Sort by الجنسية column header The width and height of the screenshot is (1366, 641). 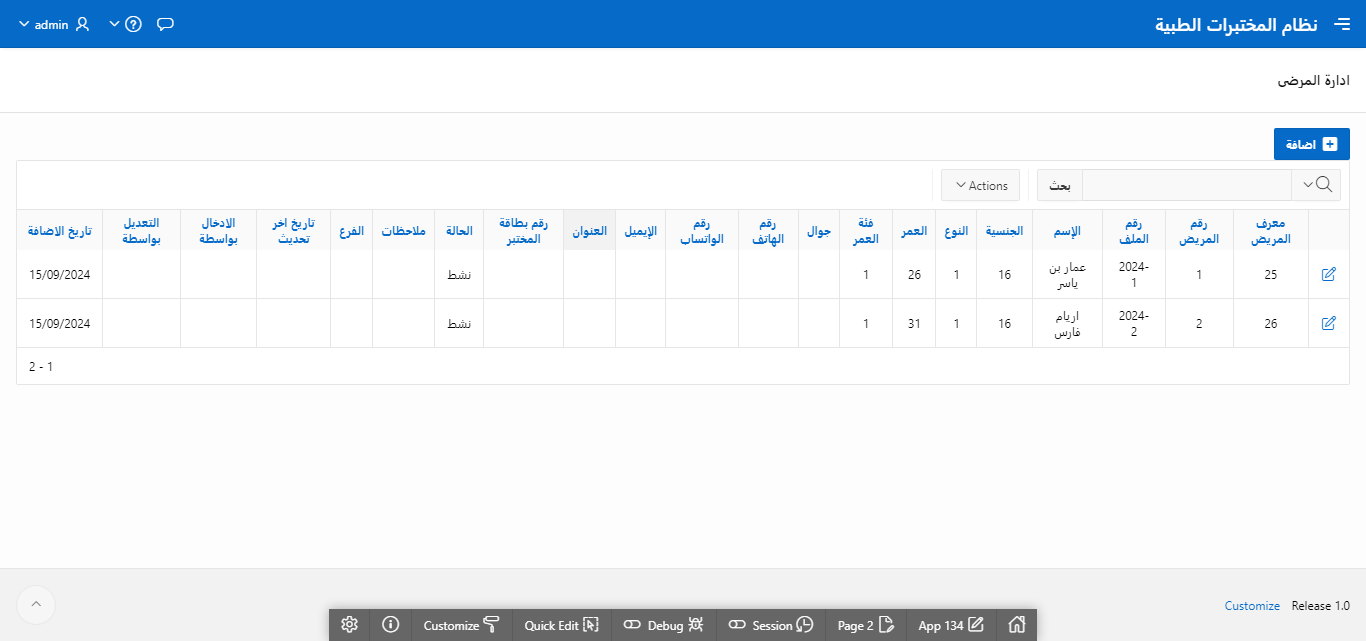point(1005,231)
